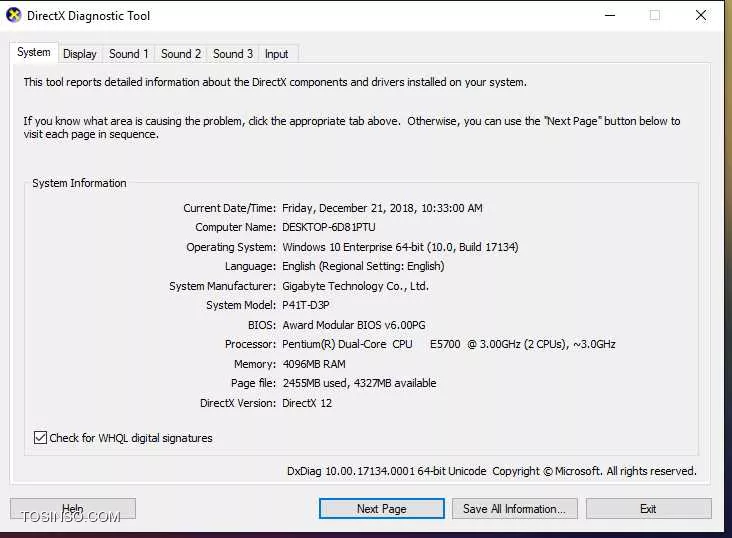Go to the Sound 3 tab
The height and width of the screenshot is (538, 732).
coord(232,54)
